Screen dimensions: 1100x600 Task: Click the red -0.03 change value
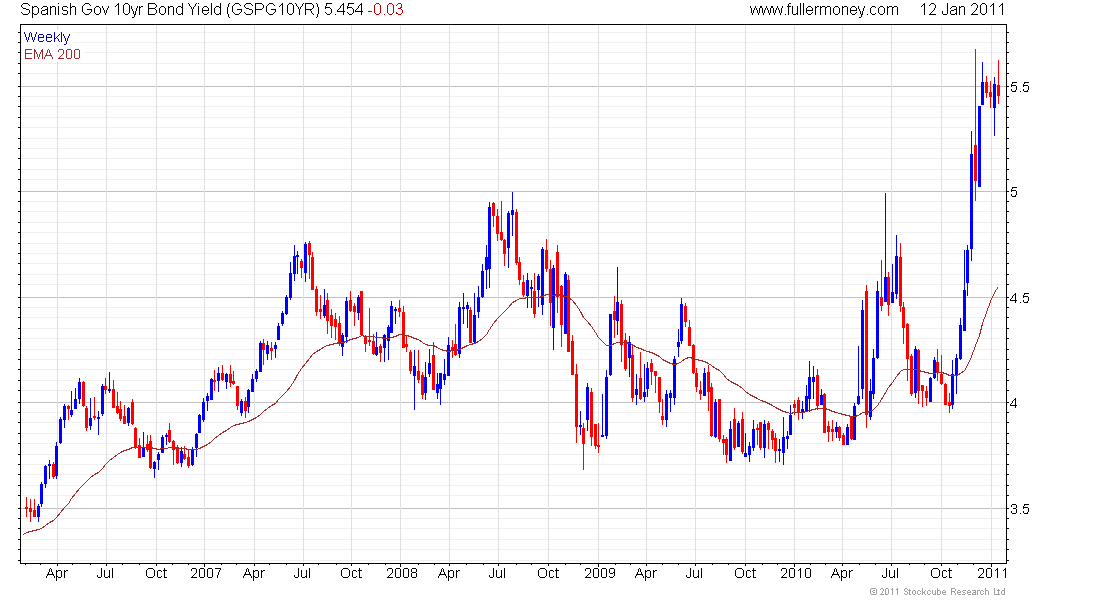point(386,10)
